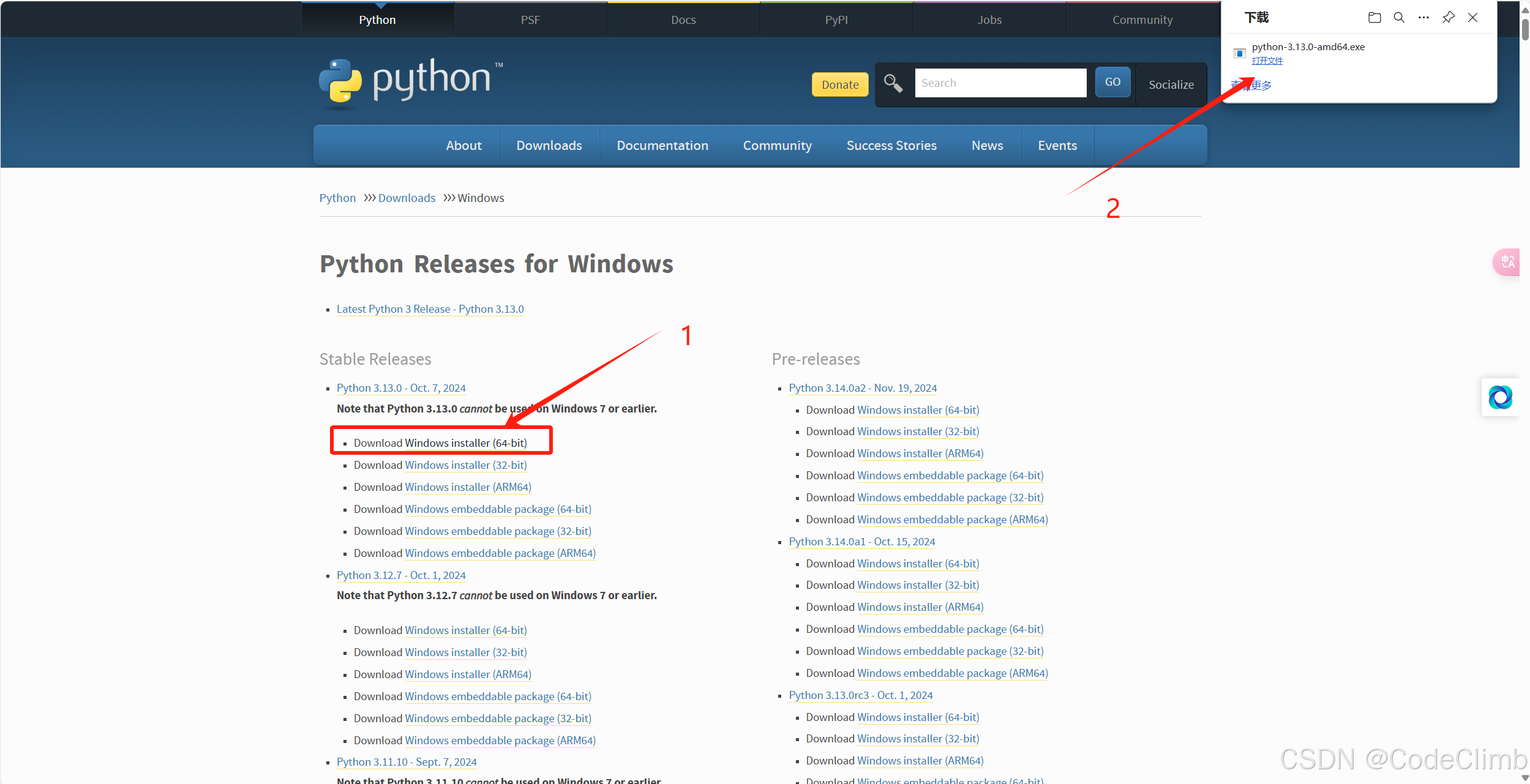Open the downloads panel more options ellipsis
Image resolution: width=1530 pixels, height=784 pixels.
[x=1423, y=18]
